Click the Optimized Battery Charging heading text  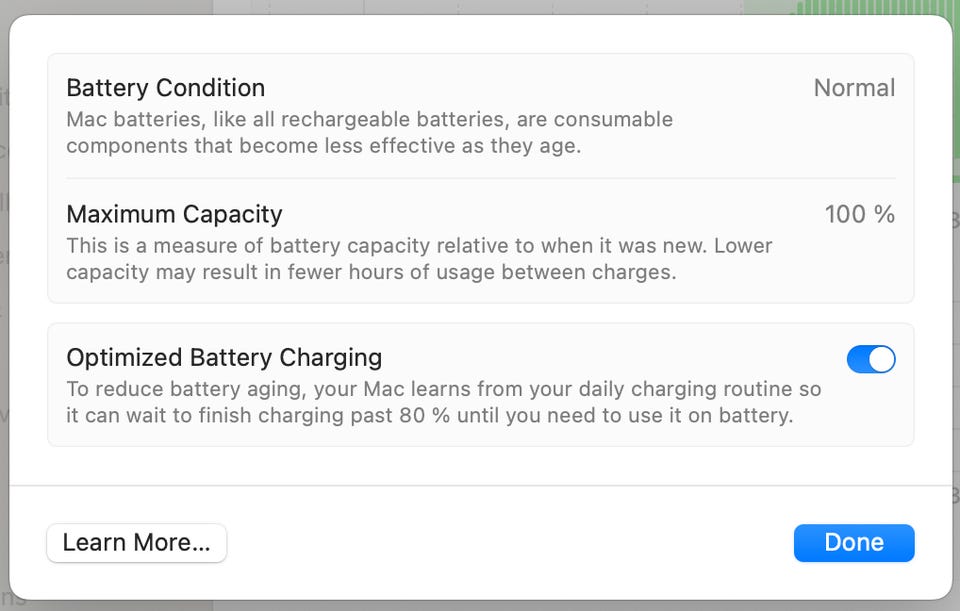[224, 357]
